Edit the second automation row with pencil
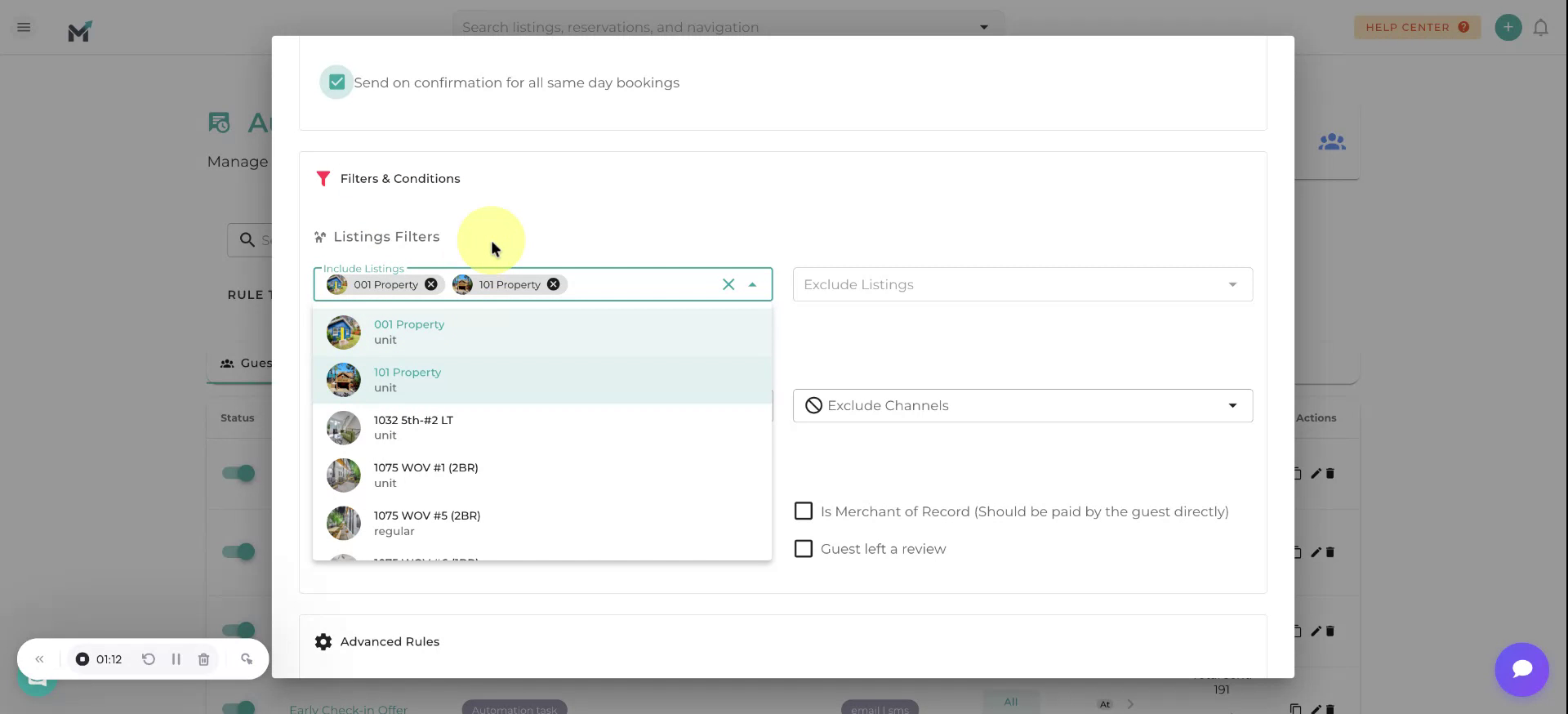Image resolution: width=1568 pixels, height=714 pixels. pos(1316,552)
